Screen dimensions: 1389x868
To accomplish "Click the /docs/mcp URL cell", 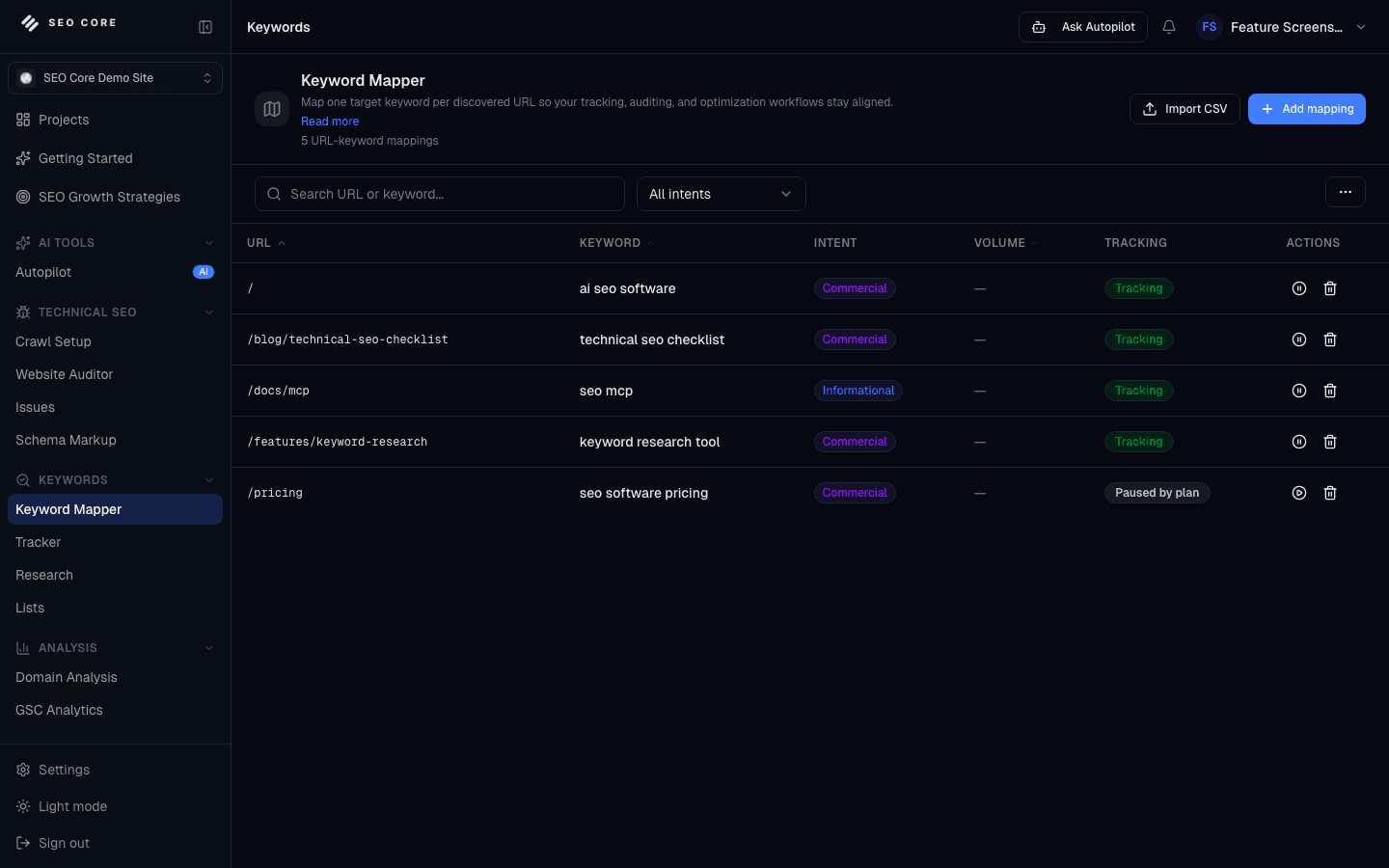I will (x=279, y=391).
